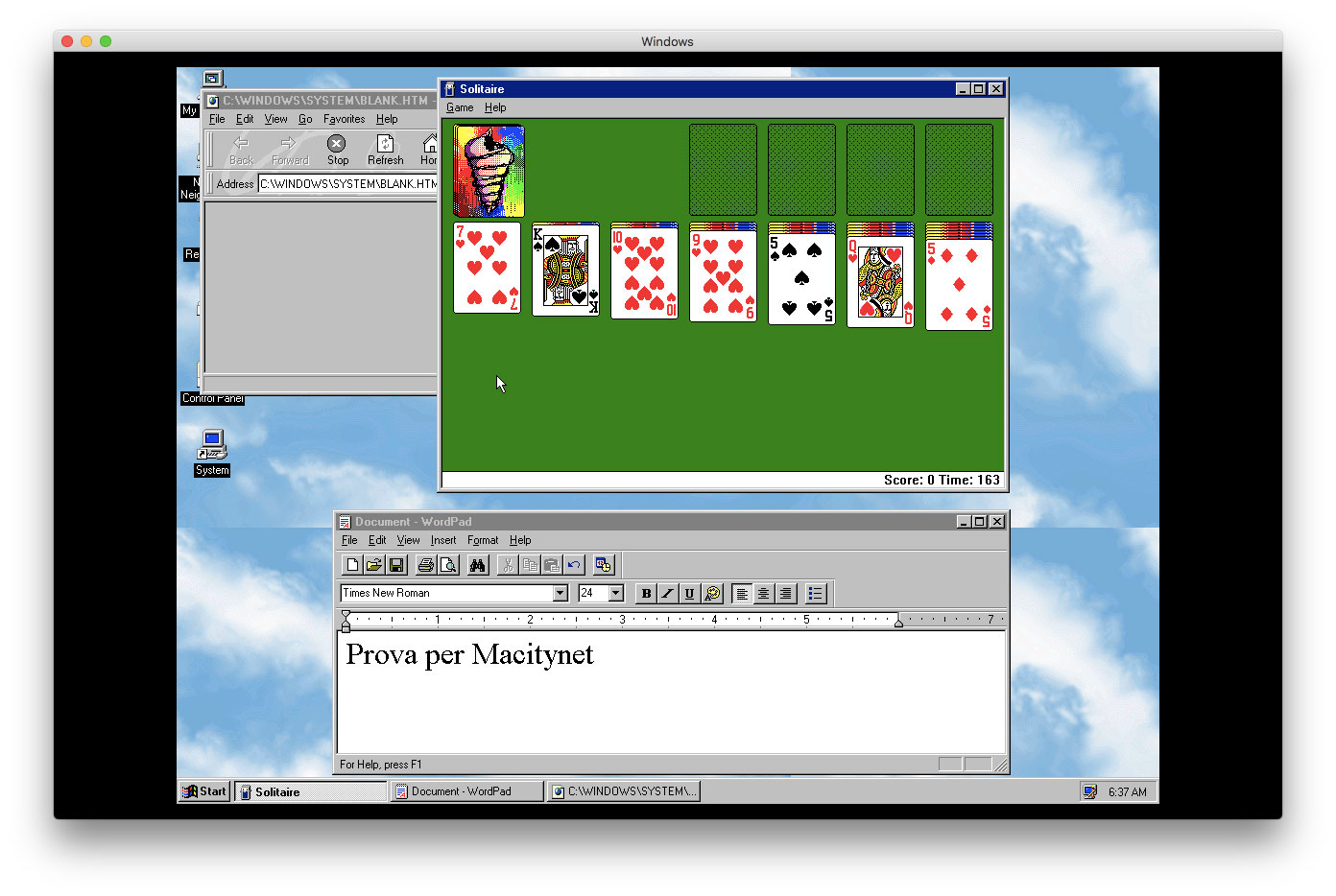The height and width of the screenshot is (896, 1336).
Task: Select Align Left in WordPad format bar
Action: [x=742, y=594]
